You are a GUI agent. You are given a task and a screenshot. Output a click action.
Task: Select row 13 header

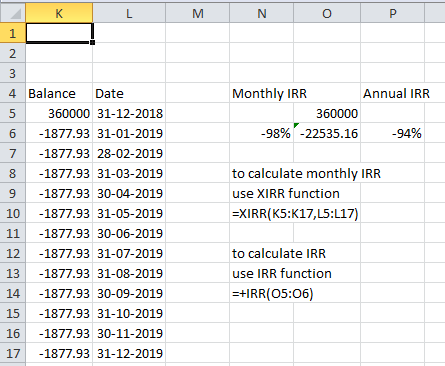pyautogui.click(x=13, y=273)
